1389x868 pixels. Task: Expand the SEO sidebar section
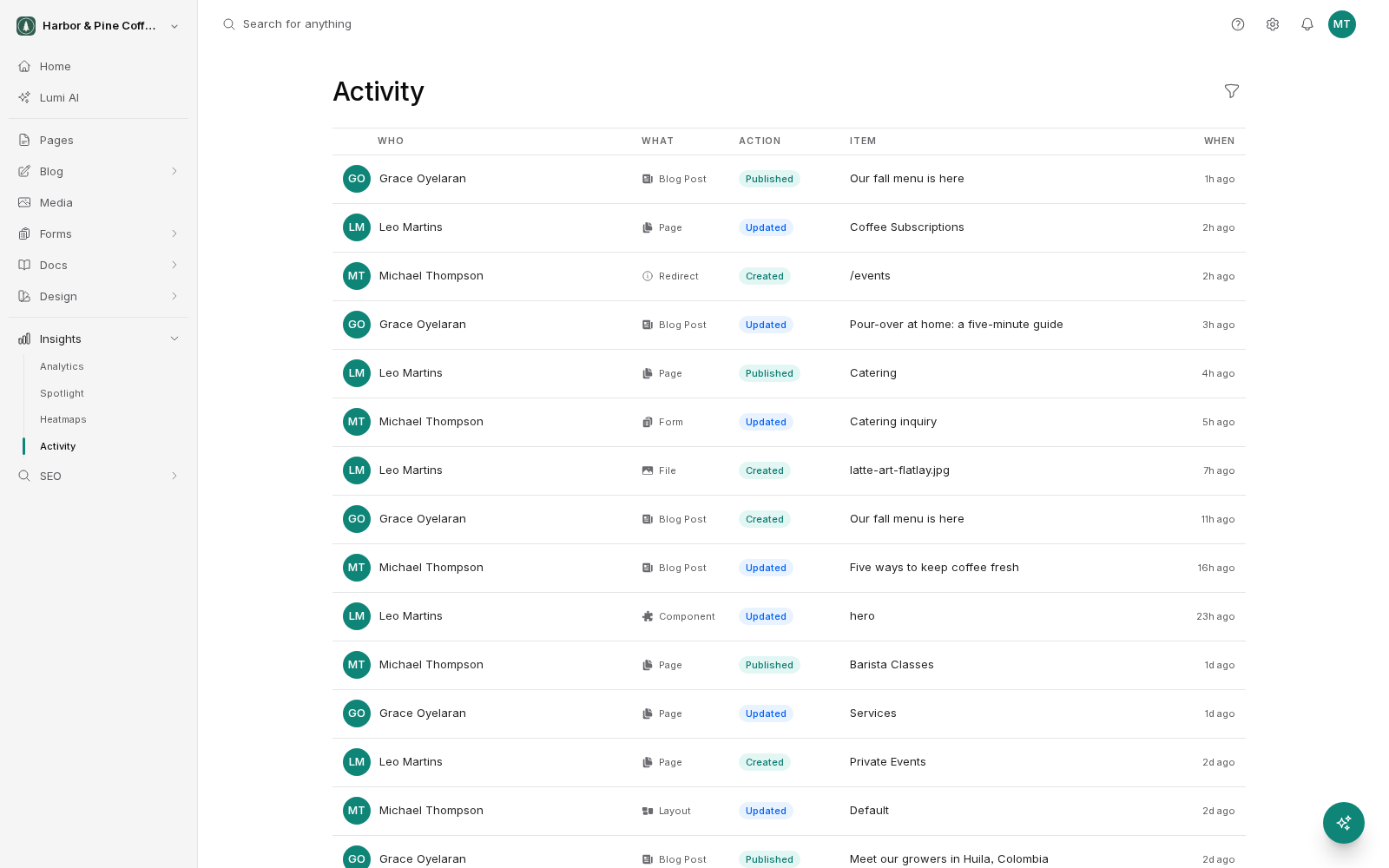174,476
